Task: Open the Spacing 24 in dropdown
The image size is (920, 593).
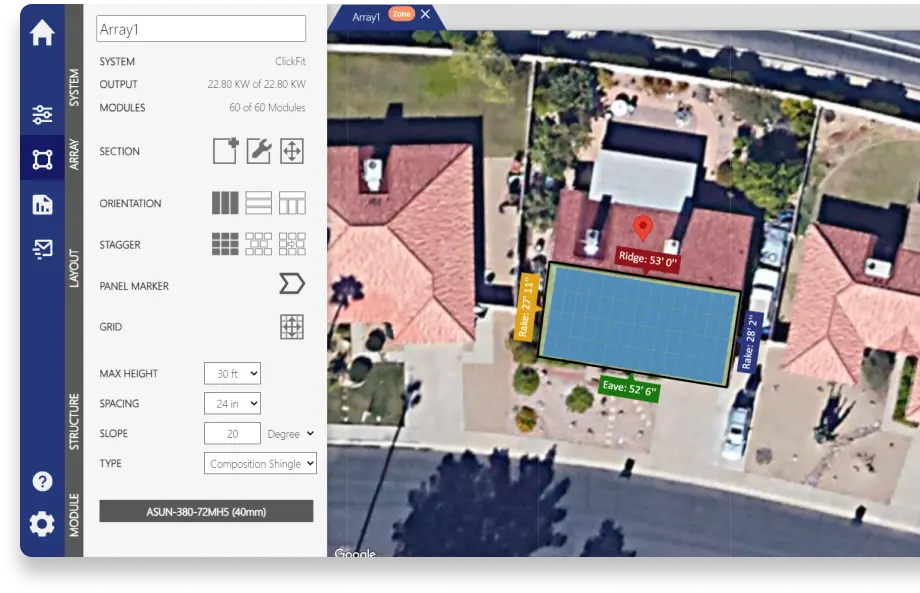Action: 232,403
